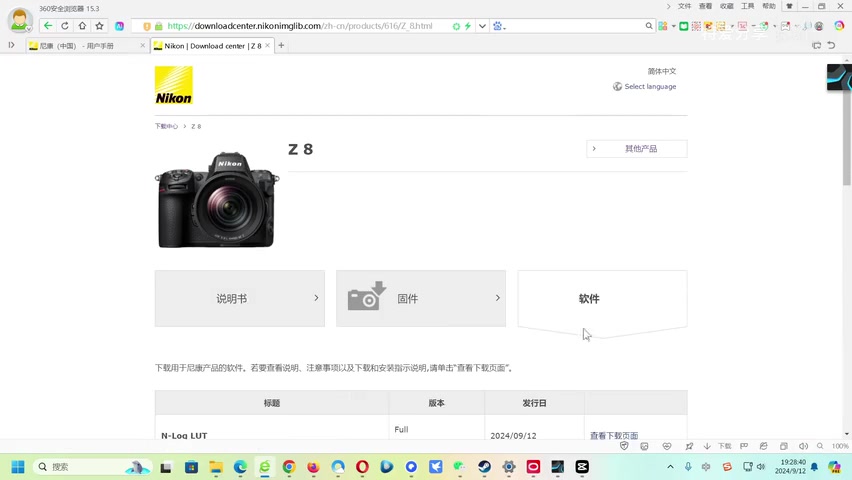Open a new tab with the plus button
The image size is (852, 480).
click(x=281, y=46)
